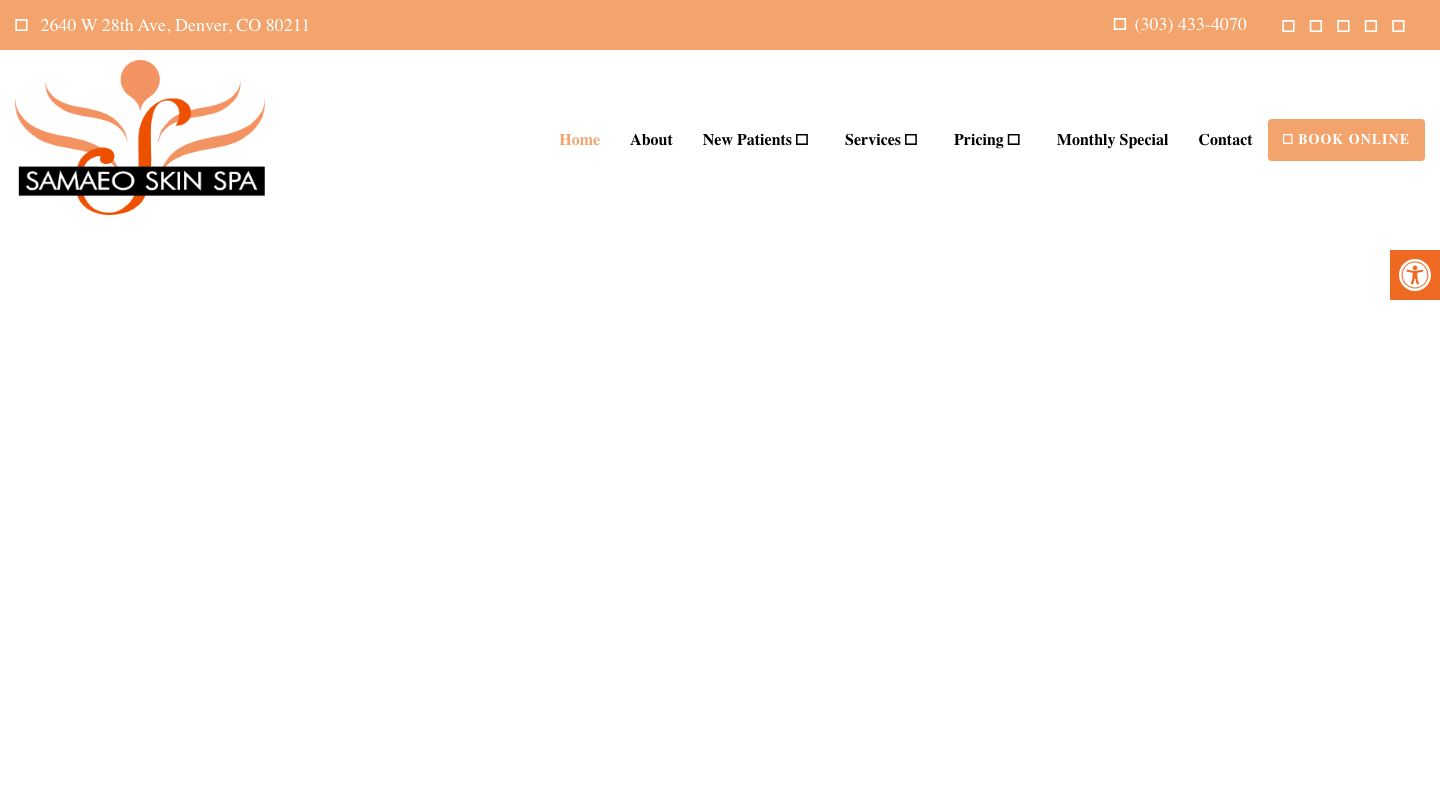Viewport: 1440px width, 810px height.
Task: Open the fourth social media icon in top bar
Action: point(1371,26)
